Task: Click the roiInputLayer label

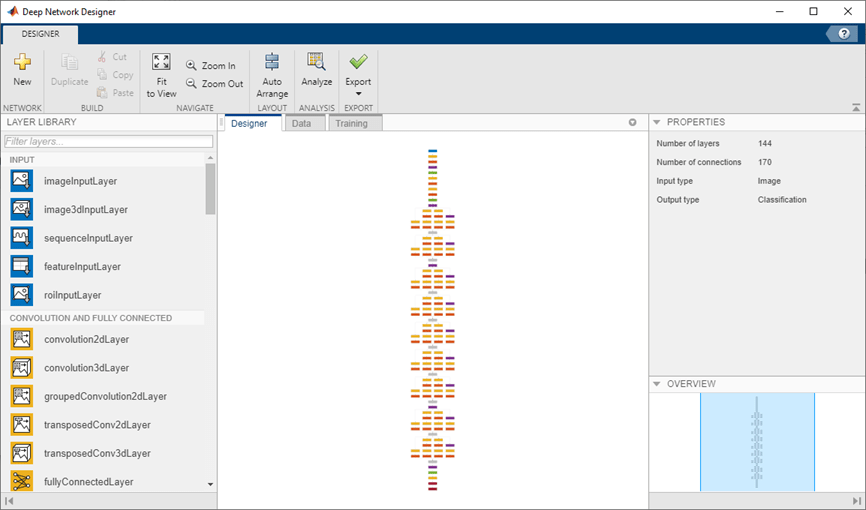Action: tap(73, 295)
